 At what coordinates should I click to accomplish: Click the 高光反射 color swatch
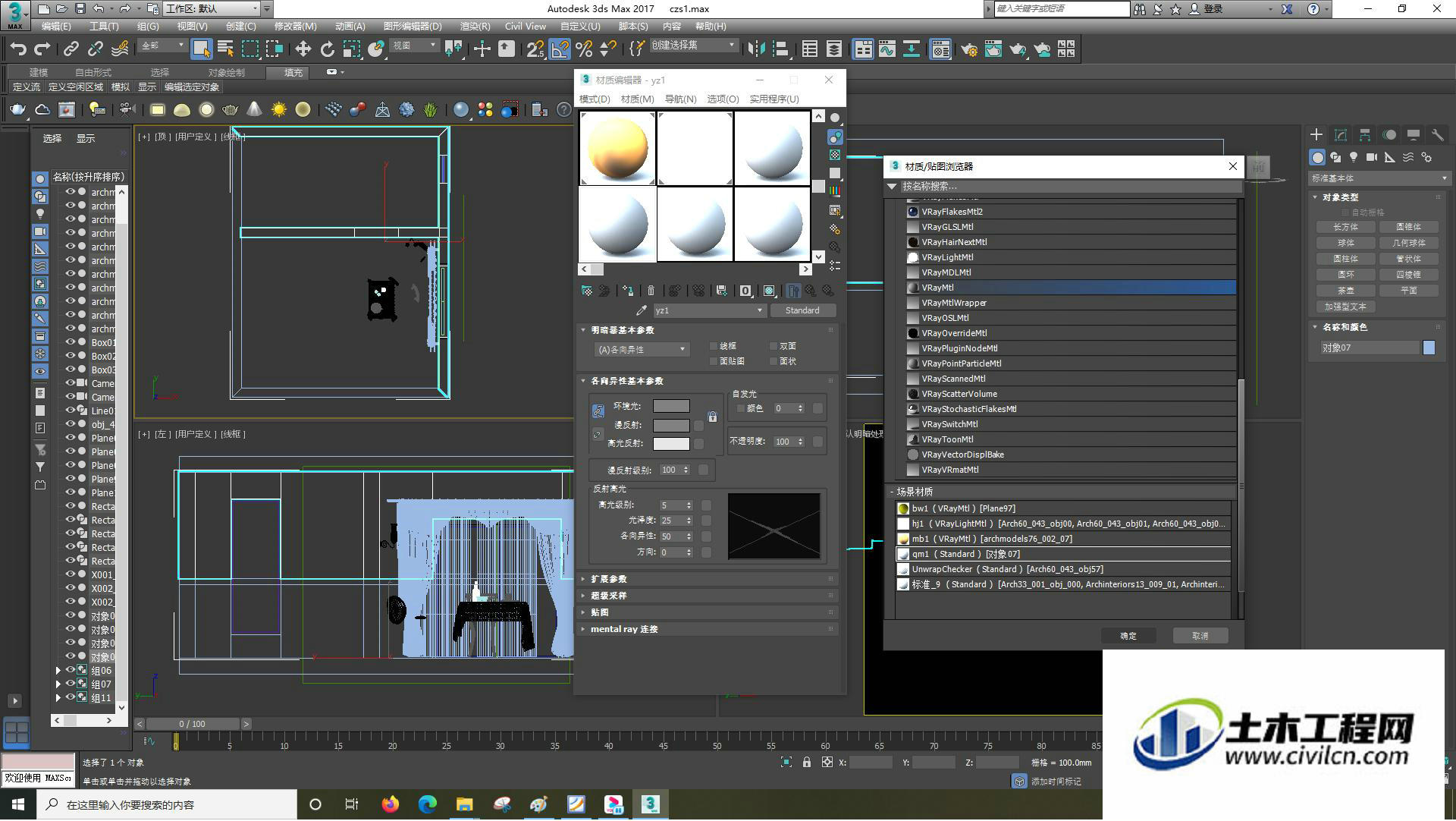coord(671,444)
